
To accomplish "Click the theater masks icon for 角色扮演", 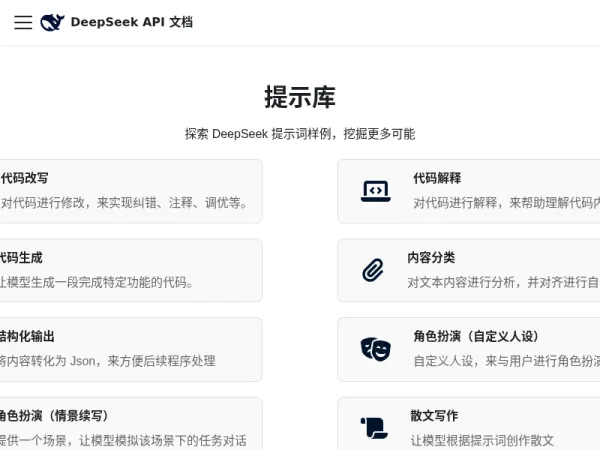I will pyautogui.click(x=376, y=349).
